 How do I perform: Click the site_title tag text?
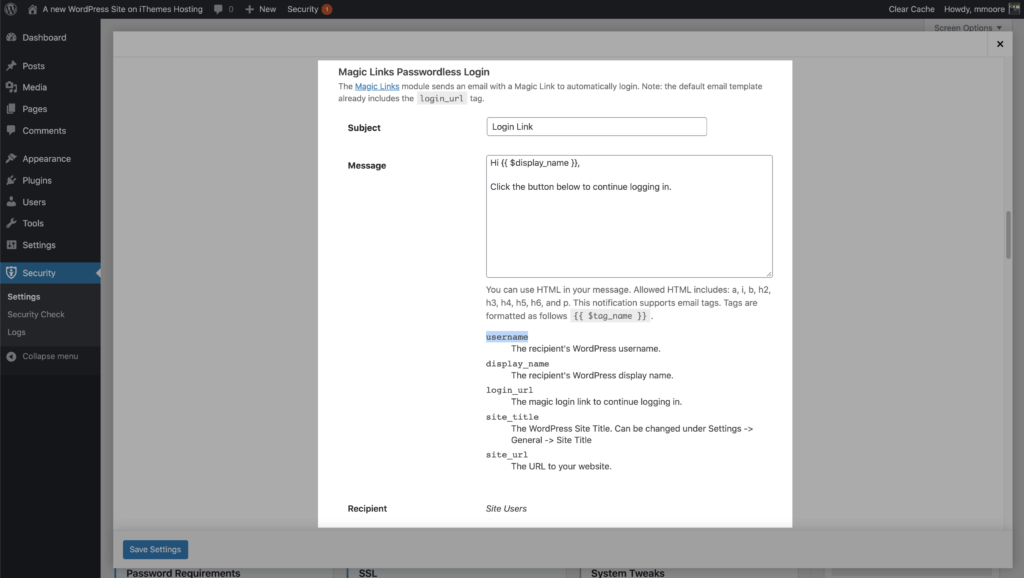tap(512, 417)
